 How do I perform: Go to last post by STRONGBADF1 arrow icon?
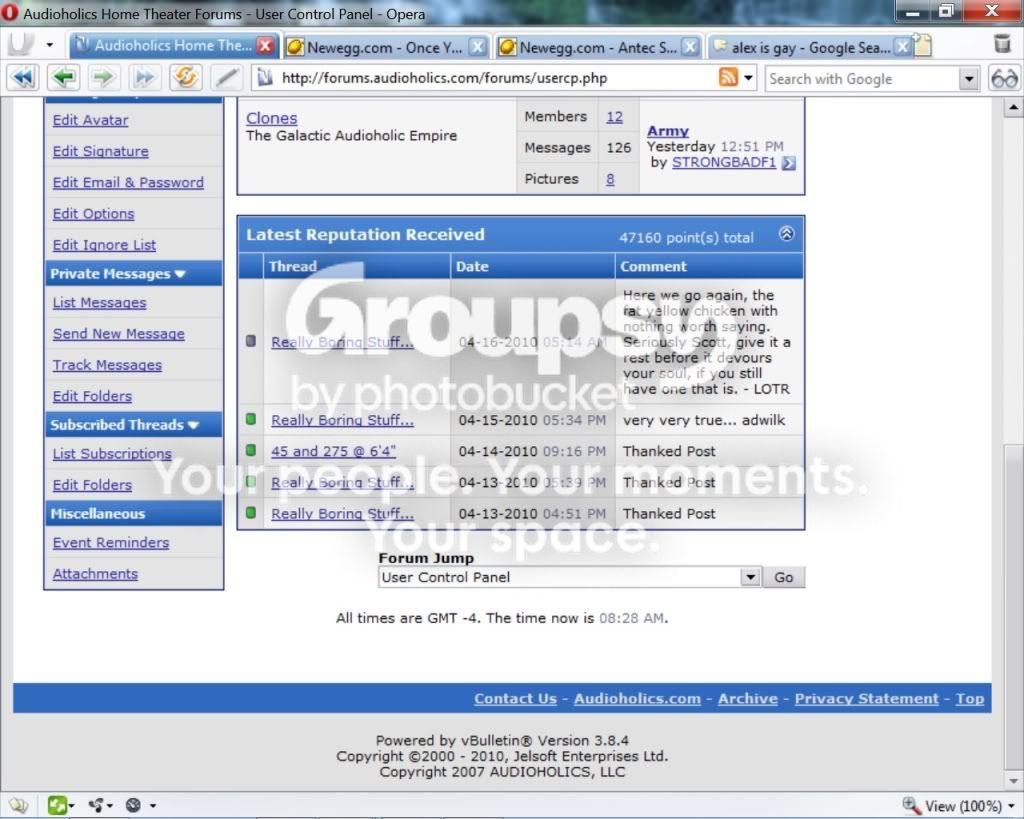788,163
